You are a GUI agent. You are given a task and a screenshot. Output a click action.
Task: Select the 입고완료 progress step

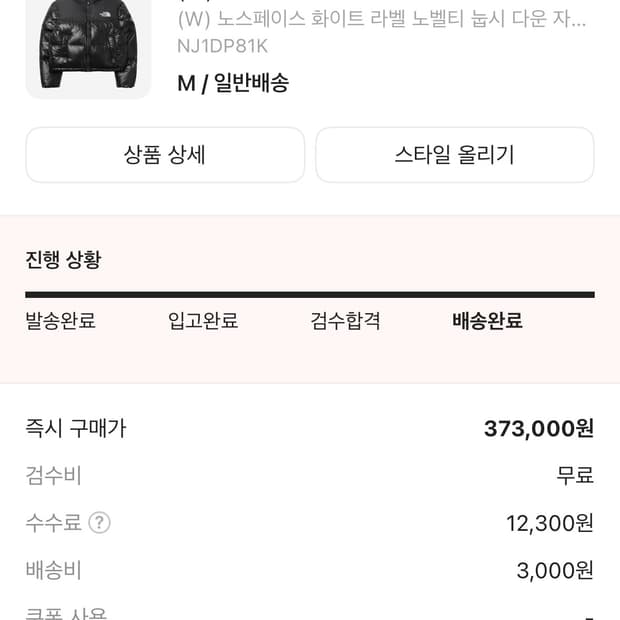pos(203,321)
